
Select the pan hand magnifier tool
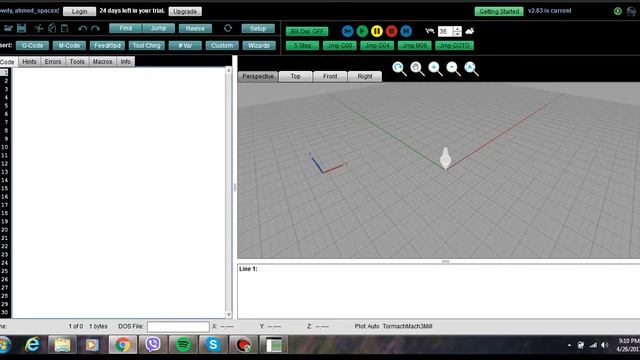[x=417, y=69]
